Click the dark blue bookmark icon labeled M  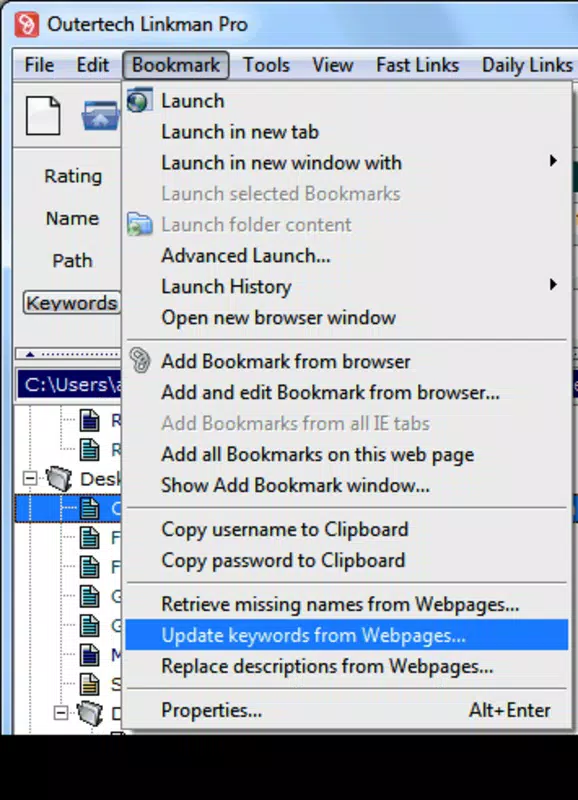(90, 655)
